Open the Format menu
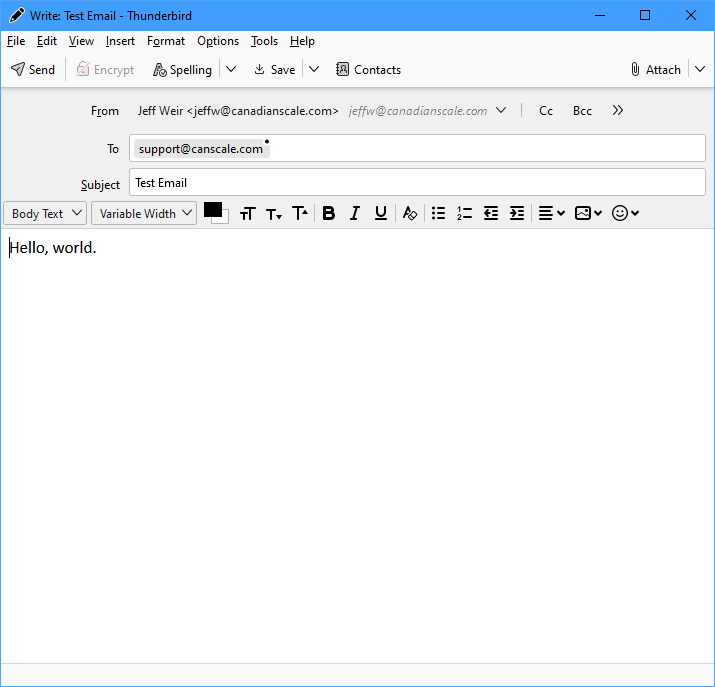The width and height of the screenshot is (715, 687). [166, 41]
